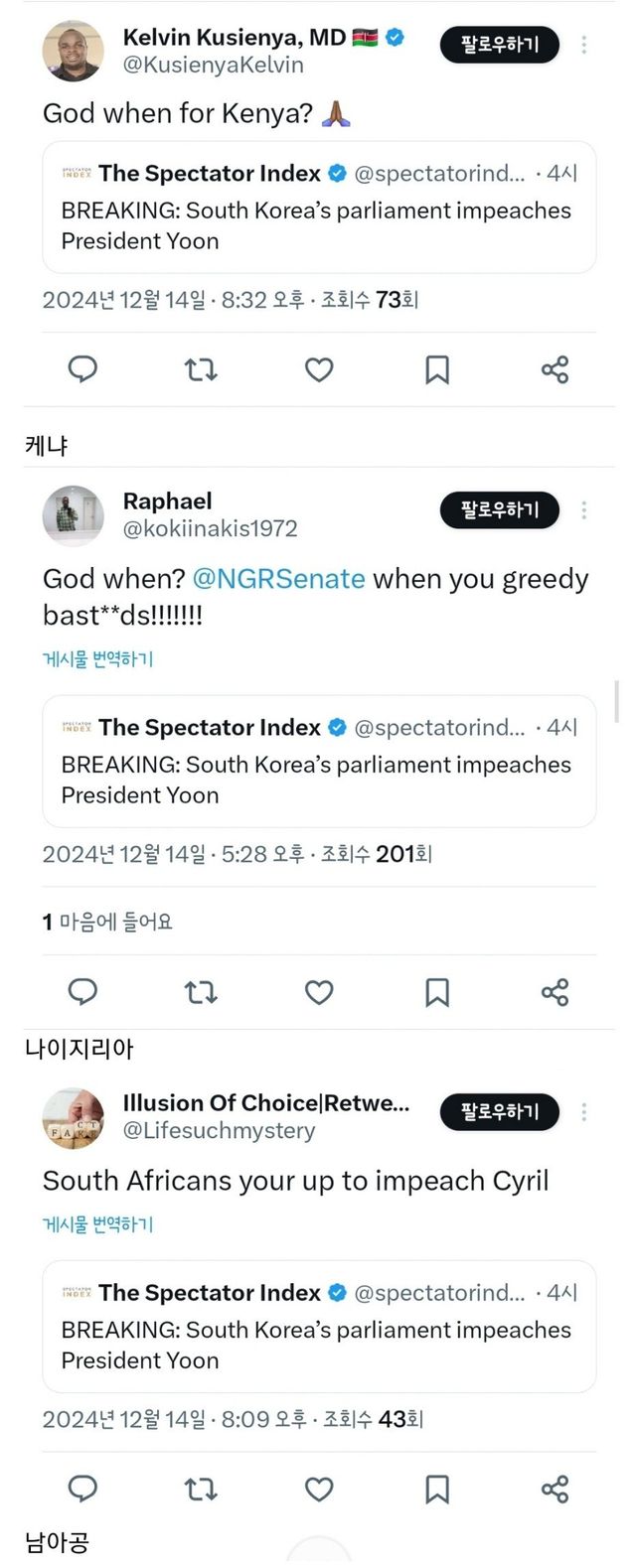Bookmark Kelvin Kusienya's tweet
Viewport: 636px width, 1568px height.
coord(437,369)
